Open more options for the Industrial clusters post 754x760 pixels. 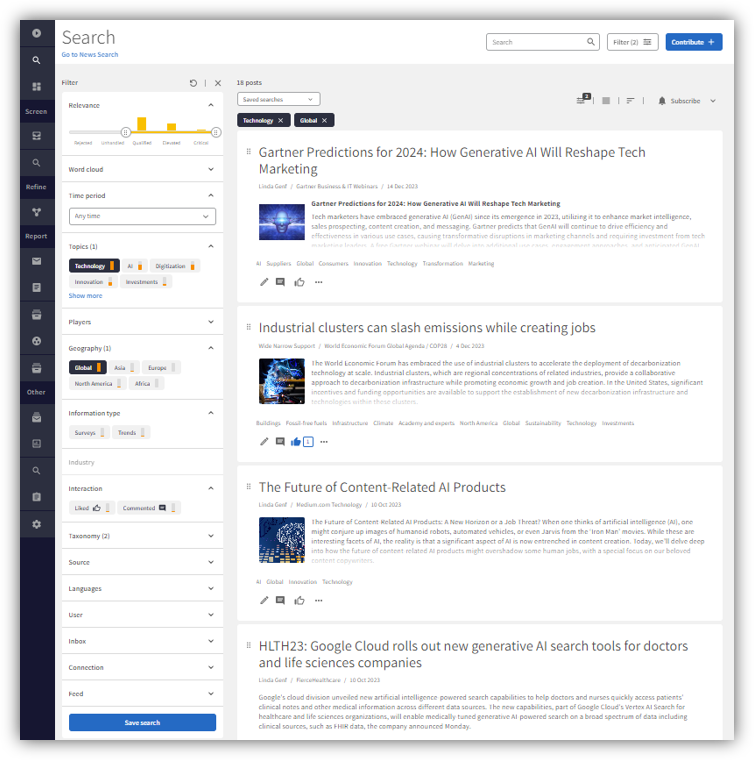coord(324,442)
